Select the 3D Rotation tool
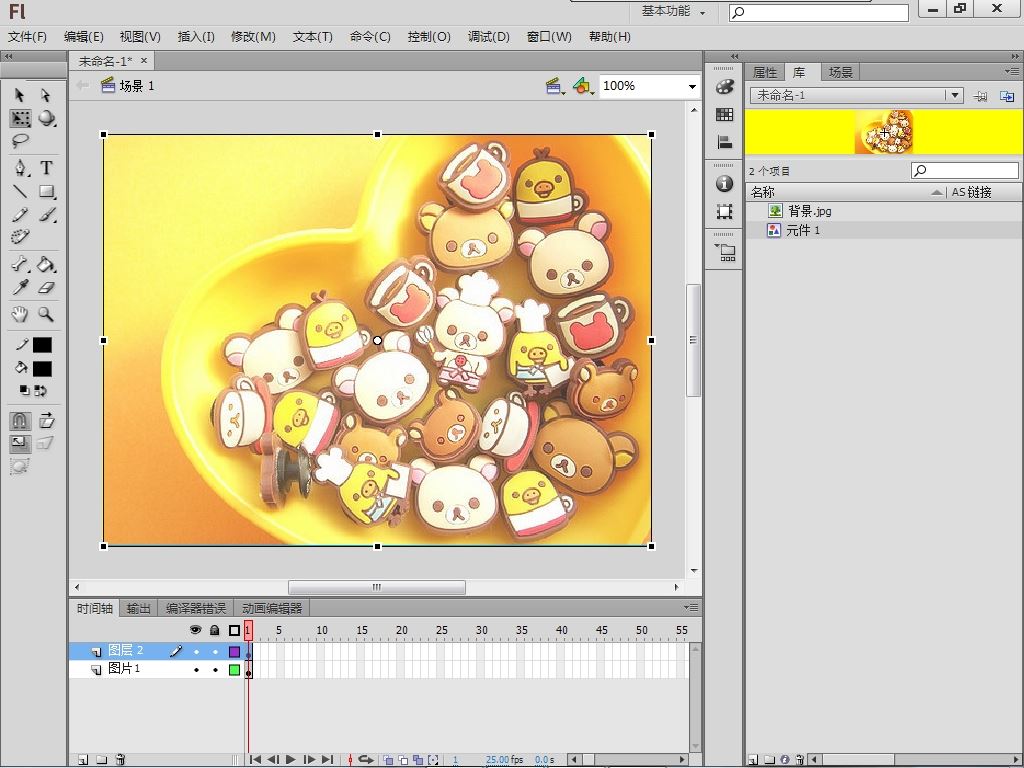This screenshot has width=1024, height=768. click(46, 118)
